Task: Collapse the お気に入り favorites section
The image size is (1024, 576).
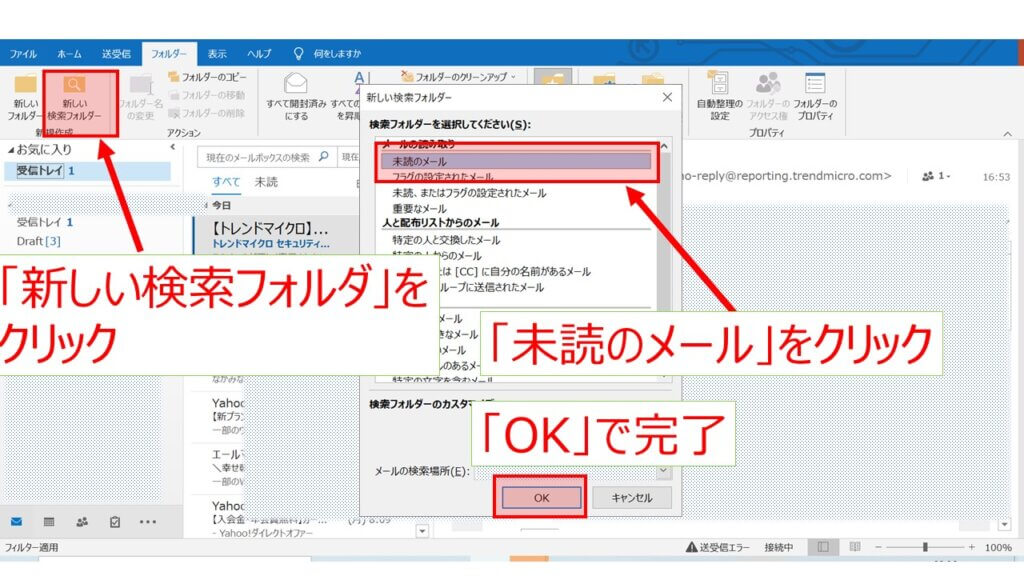Action: (11, 149)
